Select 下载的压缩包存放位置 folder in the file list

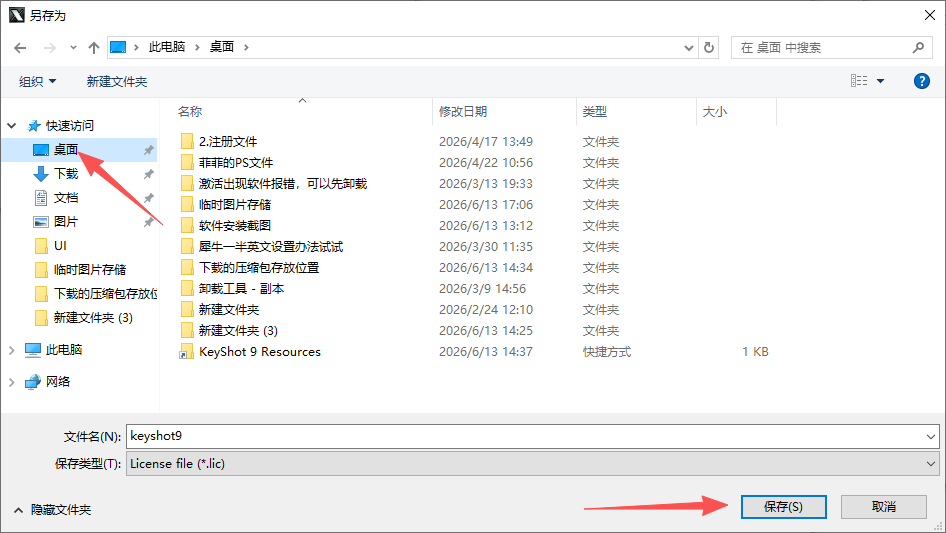coord(259,267)
